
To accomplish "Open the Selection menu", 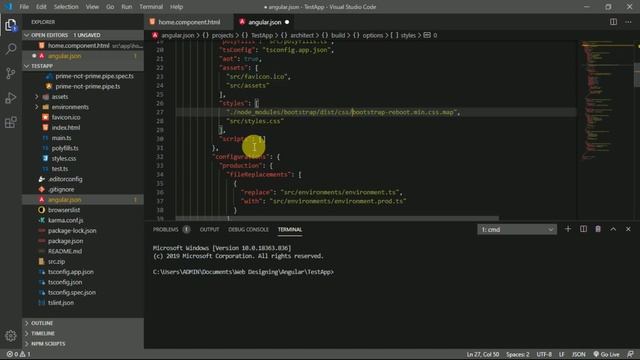I will point(66,7).
